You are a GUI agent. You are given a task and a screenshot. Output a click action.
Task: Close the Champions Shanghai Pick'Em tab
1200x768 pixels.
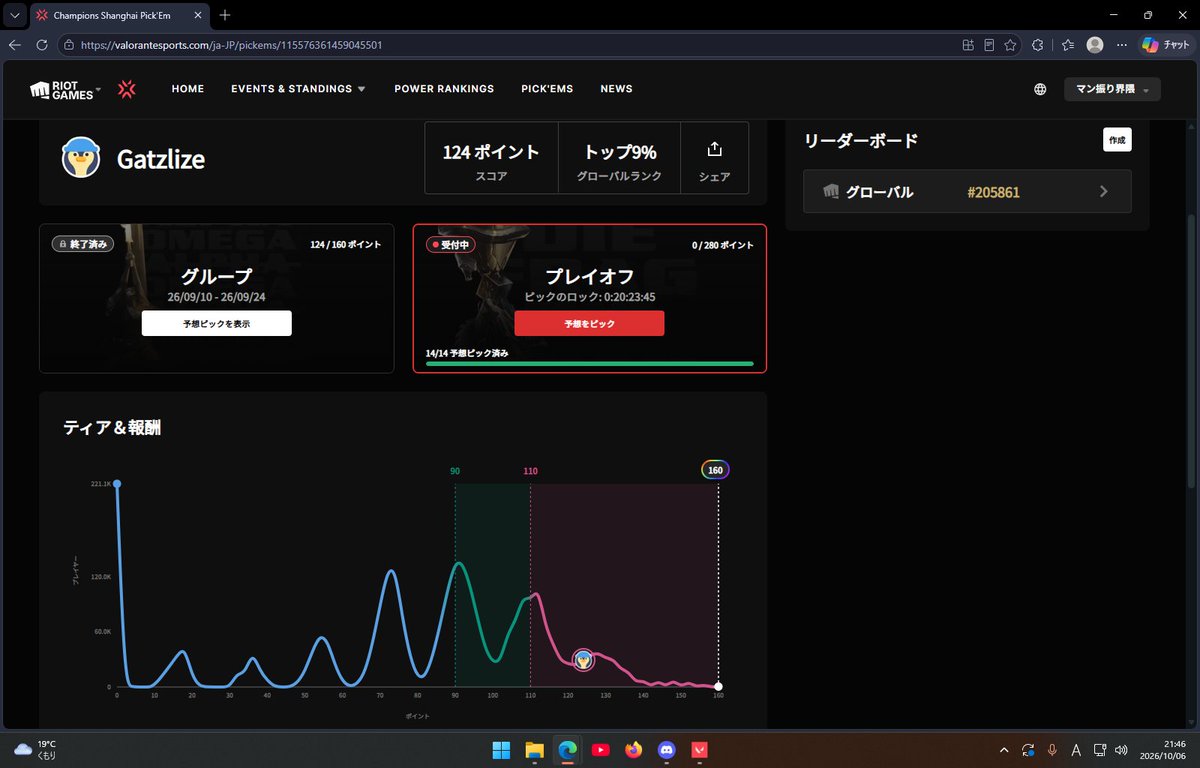197,15
